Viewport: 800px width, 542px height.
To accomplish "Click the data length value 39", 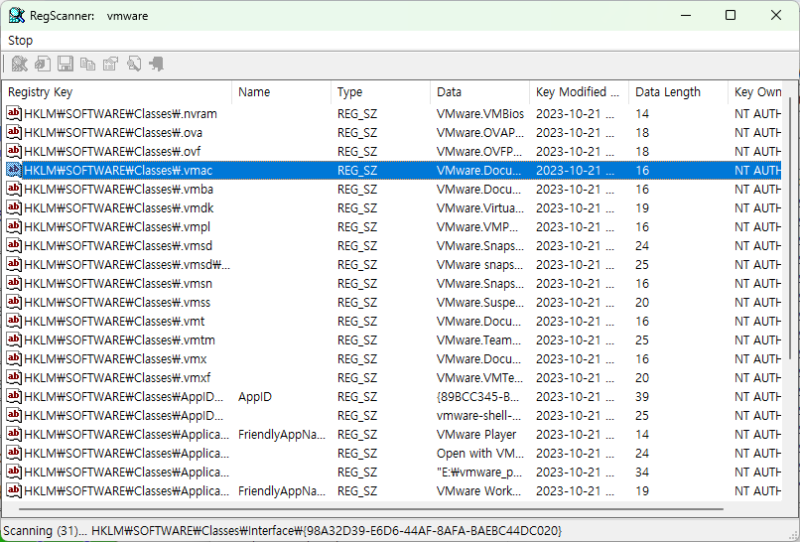I will pyautogui.click(x=642, y=397).
